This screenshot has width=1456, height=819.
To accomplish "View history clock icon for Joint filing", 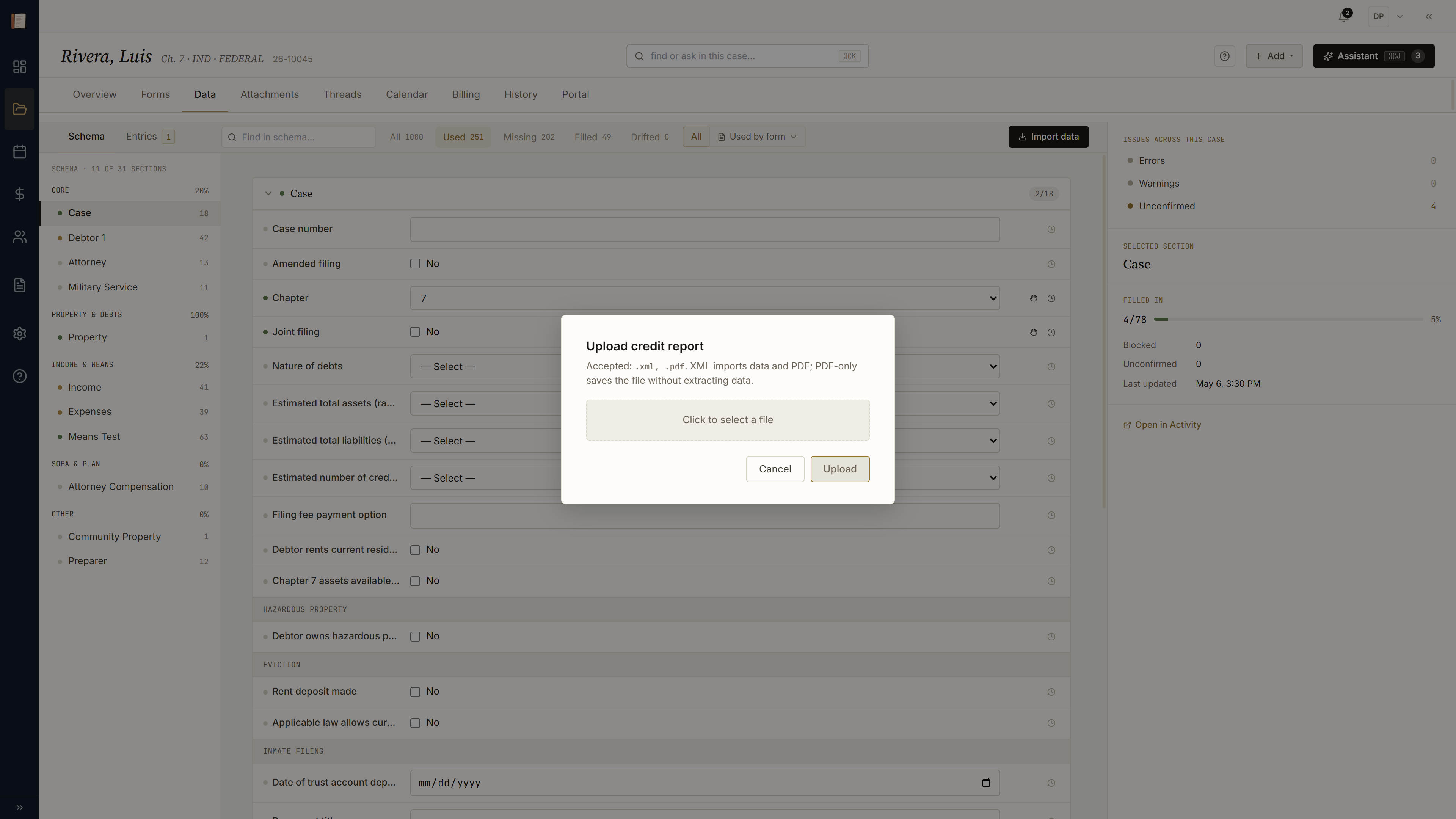I will coord(1051,333).
